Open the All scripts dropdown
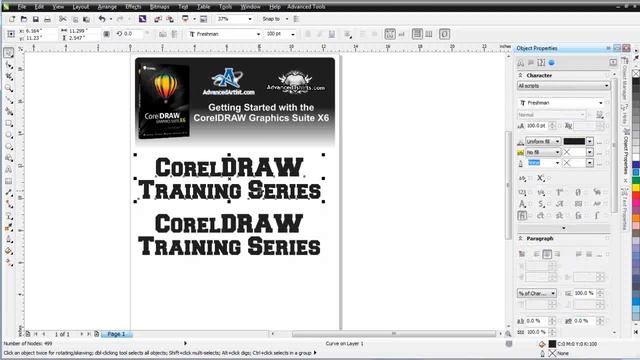The width and height of the screenshot is (640, 360). click(563, 86)
